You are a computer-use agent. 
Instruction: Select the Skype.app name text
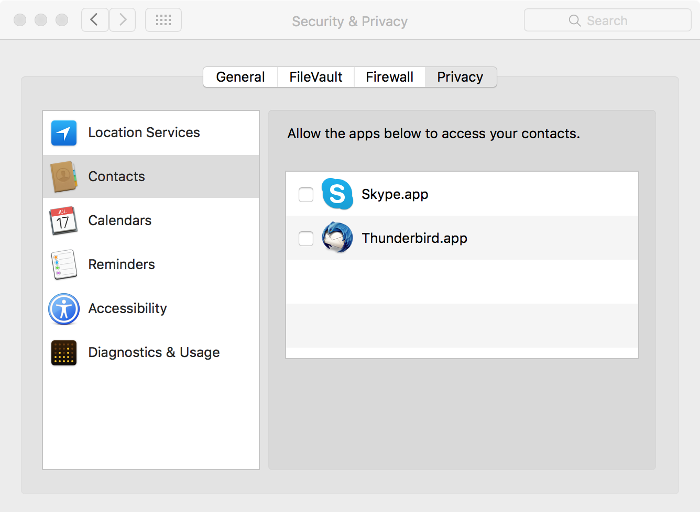(x=395, y=194)
